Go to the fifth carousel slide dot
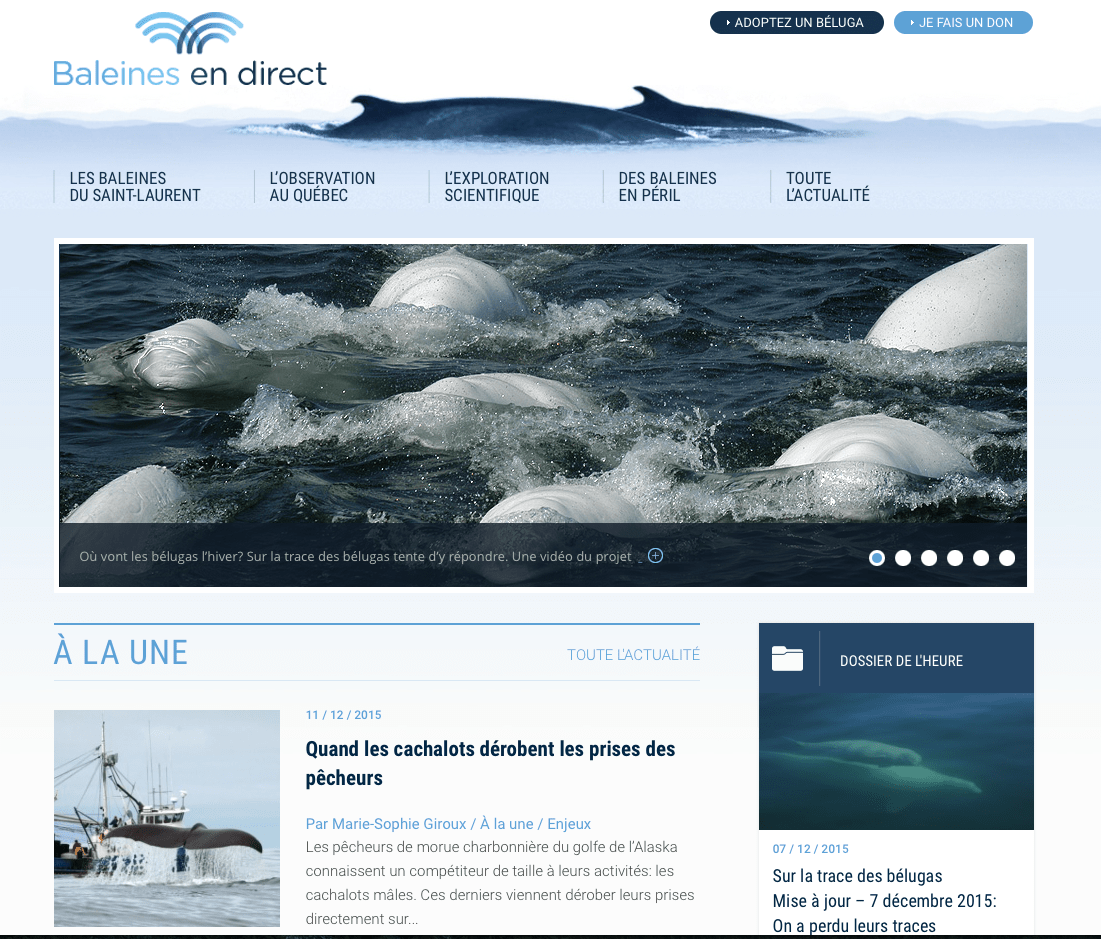 coord(981,558)
